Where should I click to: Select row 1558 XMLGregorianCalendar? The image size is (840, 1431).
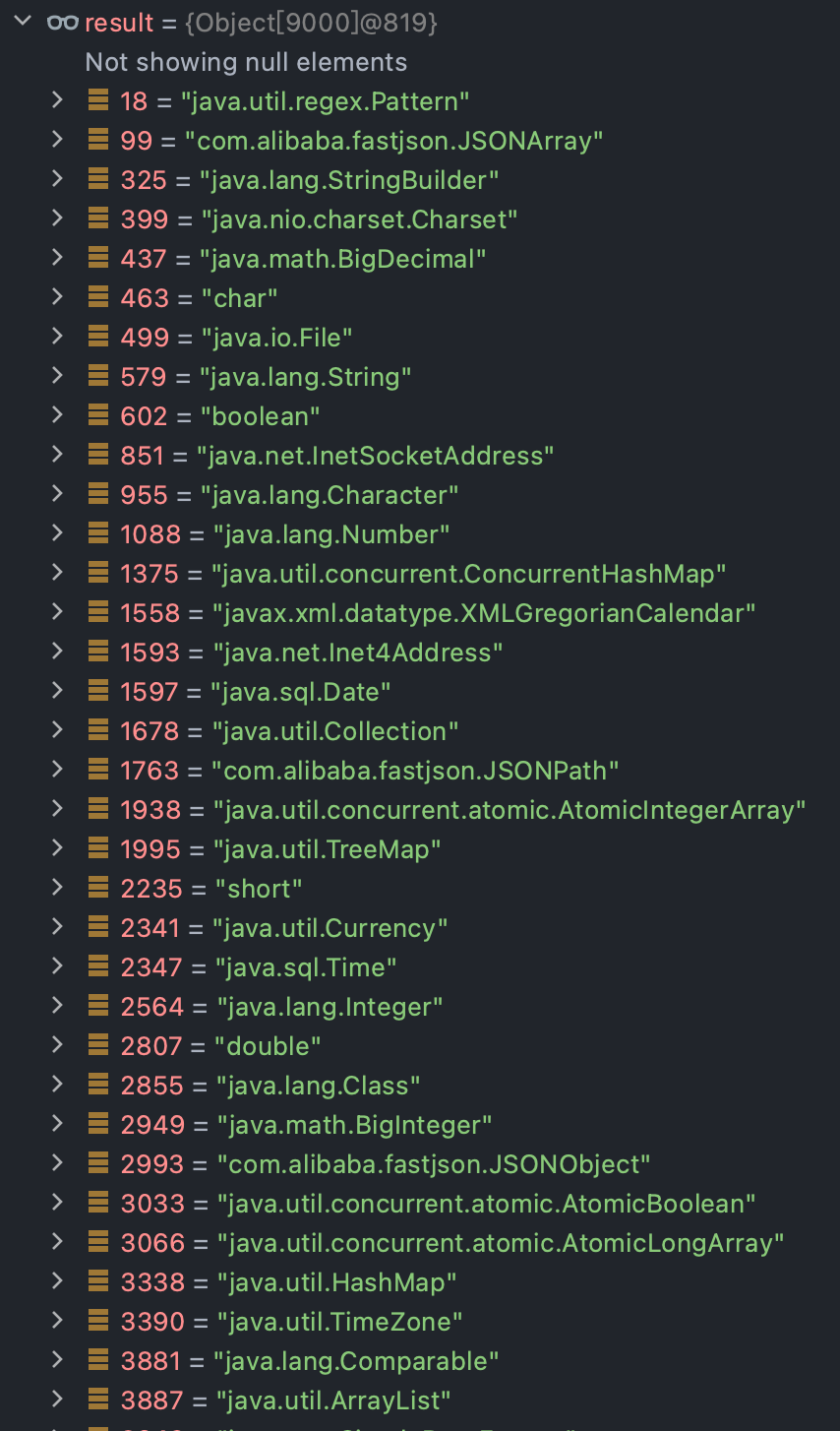[x=438, y=613]
